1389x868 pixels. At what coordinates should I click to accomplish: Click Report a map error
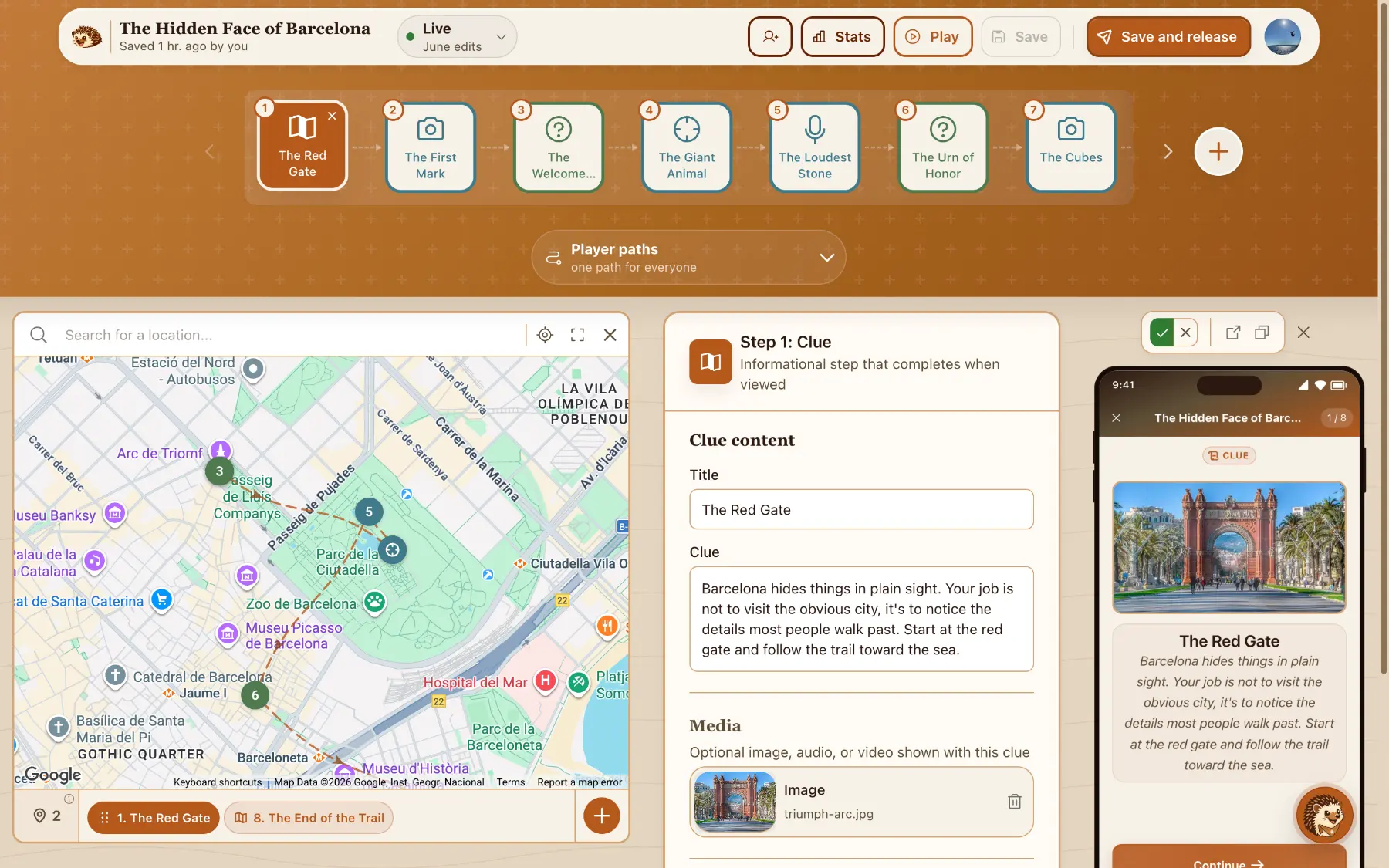point(580,782)
